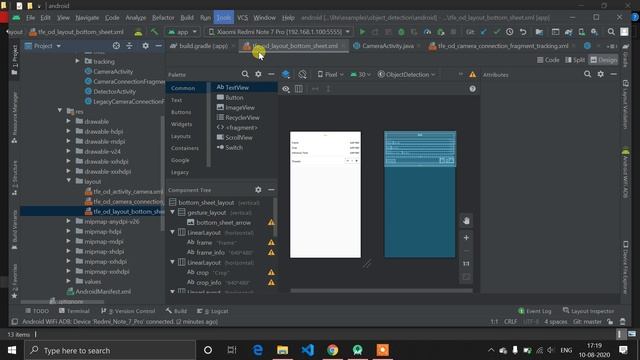
Task: Expand the drawable folder
Action: (69, 121)
